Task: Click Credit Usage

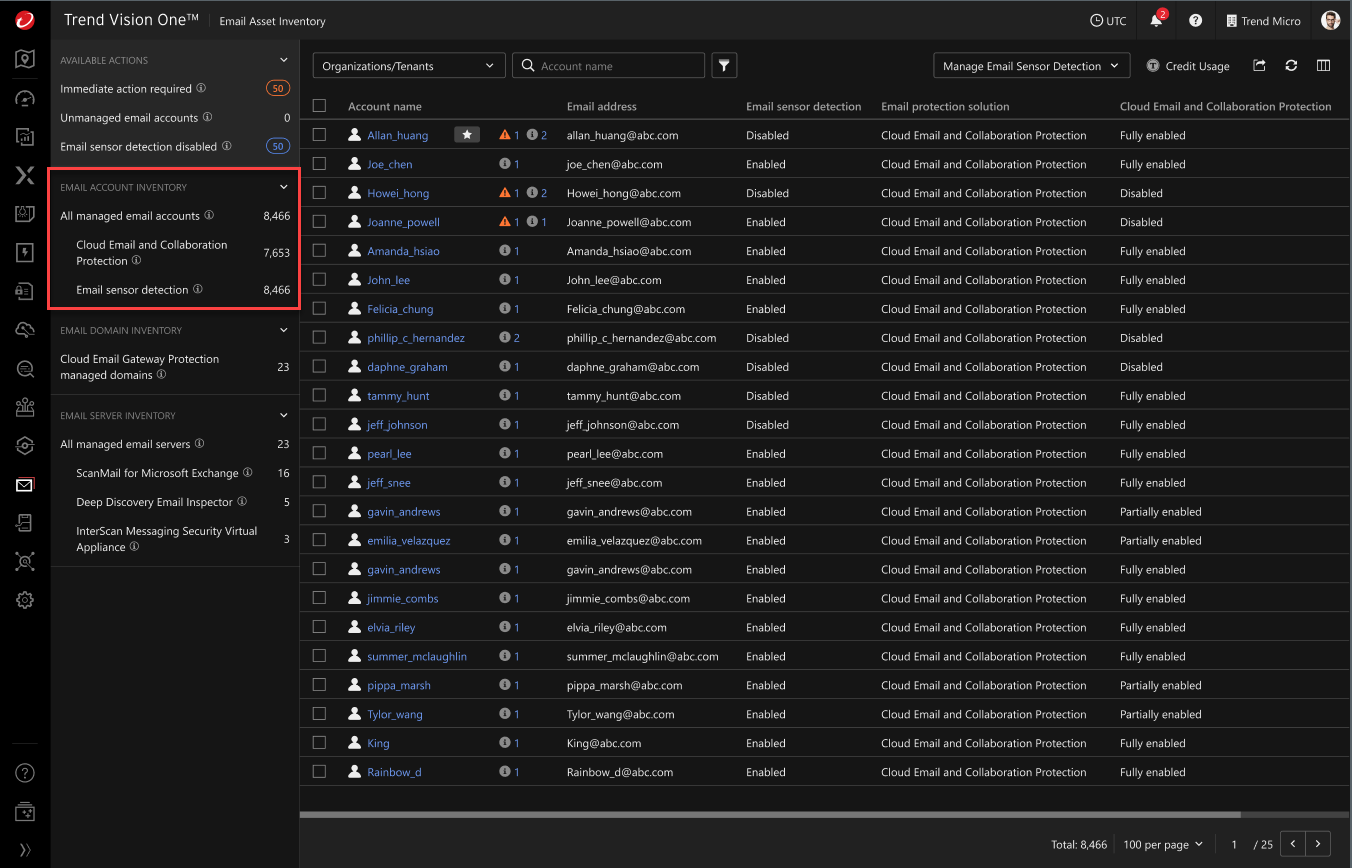Action: [1197, 66]
